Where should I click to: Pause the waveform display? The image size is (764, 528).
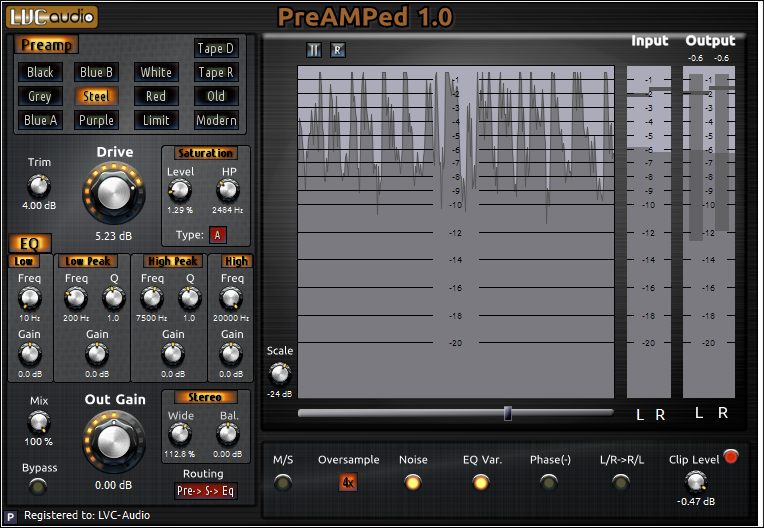(314, 50)
